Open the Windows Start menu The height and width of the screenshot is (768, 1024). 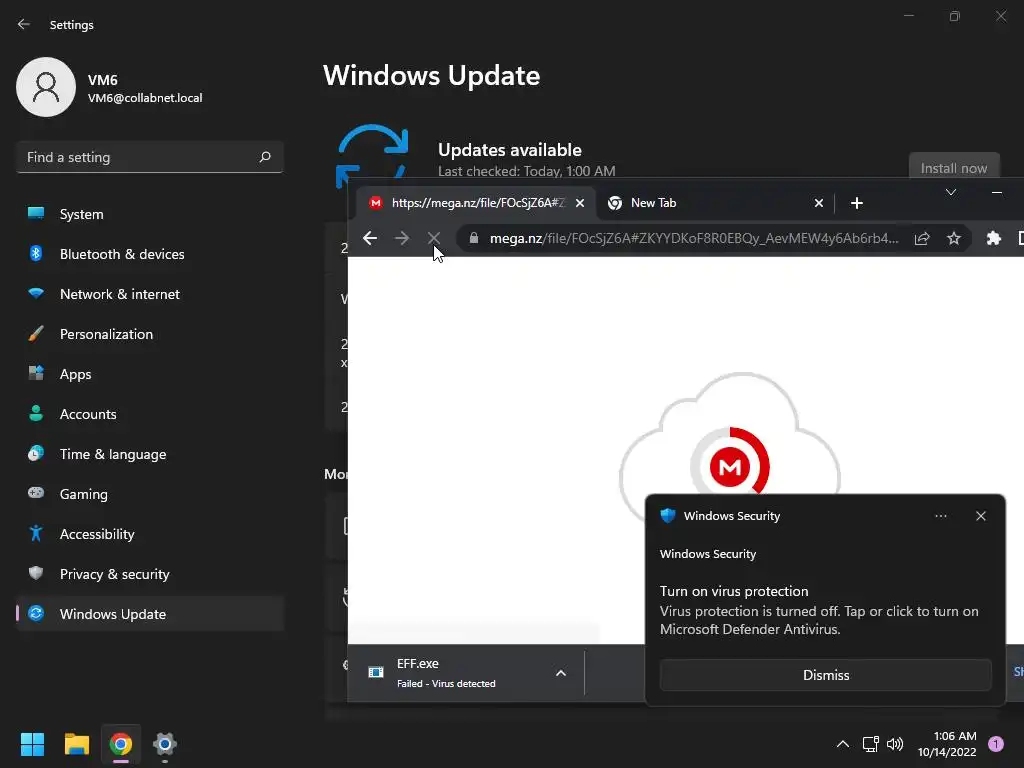click(x=33, y=744)
